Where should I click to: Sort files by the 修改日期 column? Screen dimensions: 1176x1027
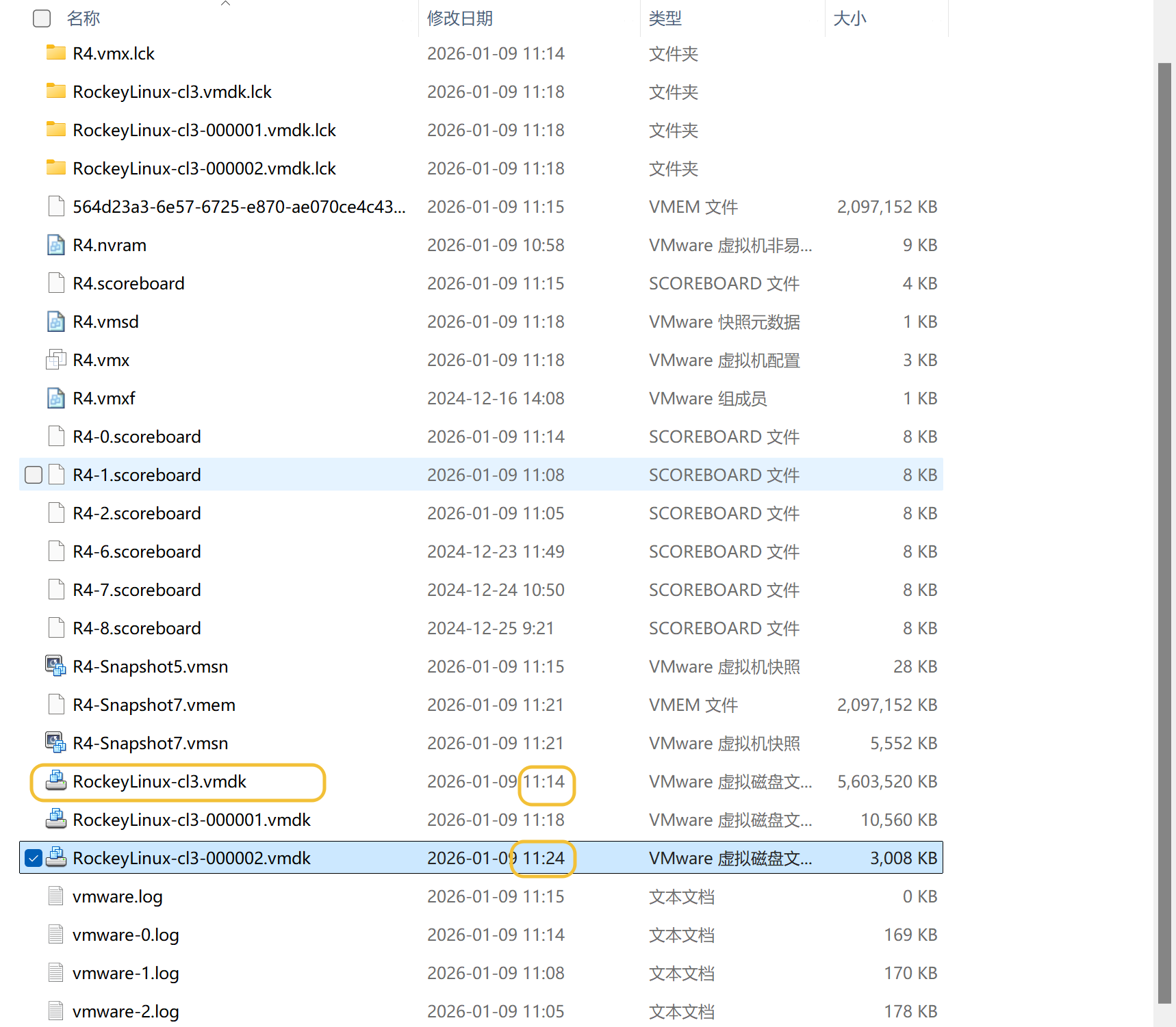point(460,18)
